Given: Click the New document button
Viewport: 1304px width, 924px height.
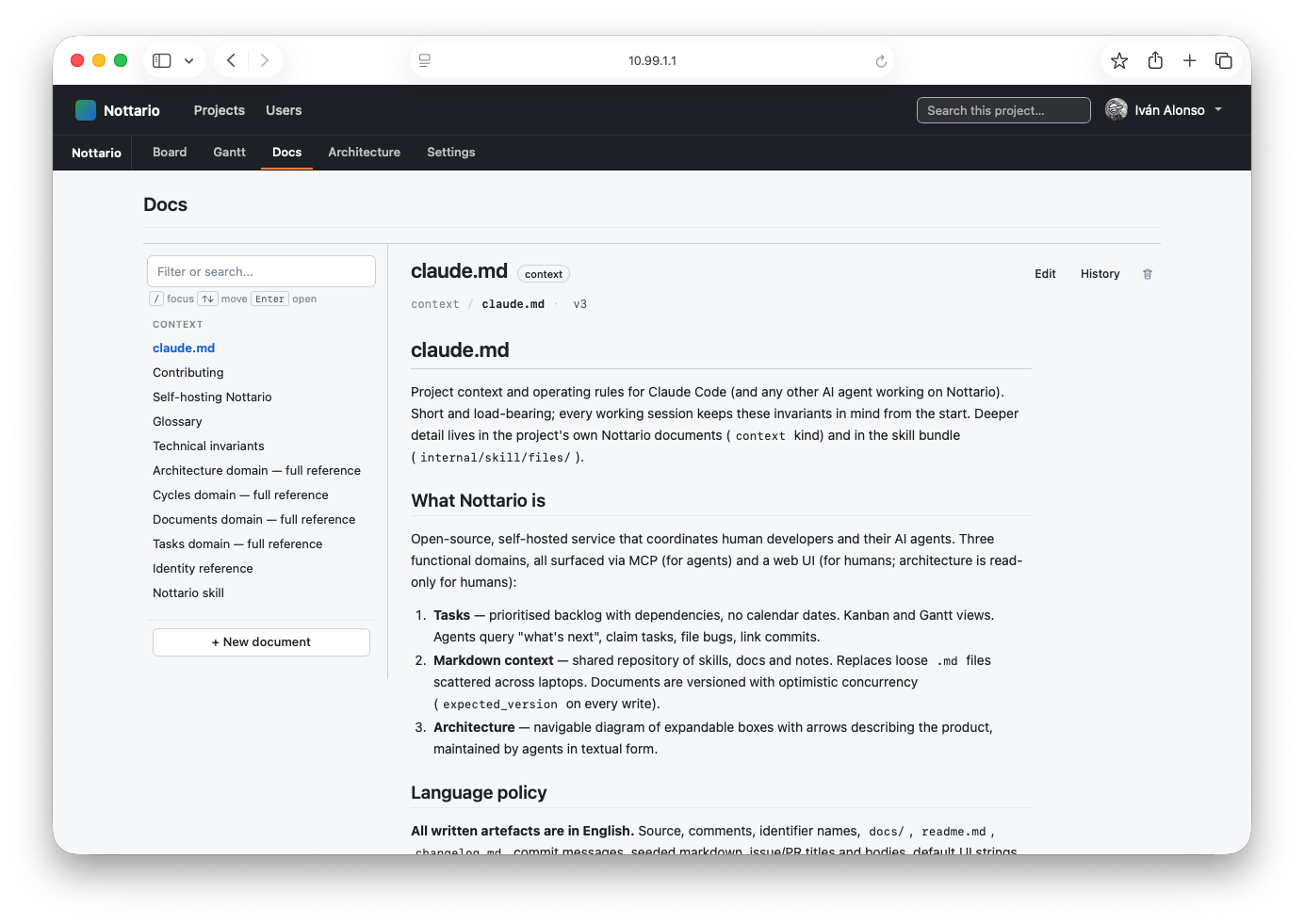Looking at the screenshot, I should 261,642.
